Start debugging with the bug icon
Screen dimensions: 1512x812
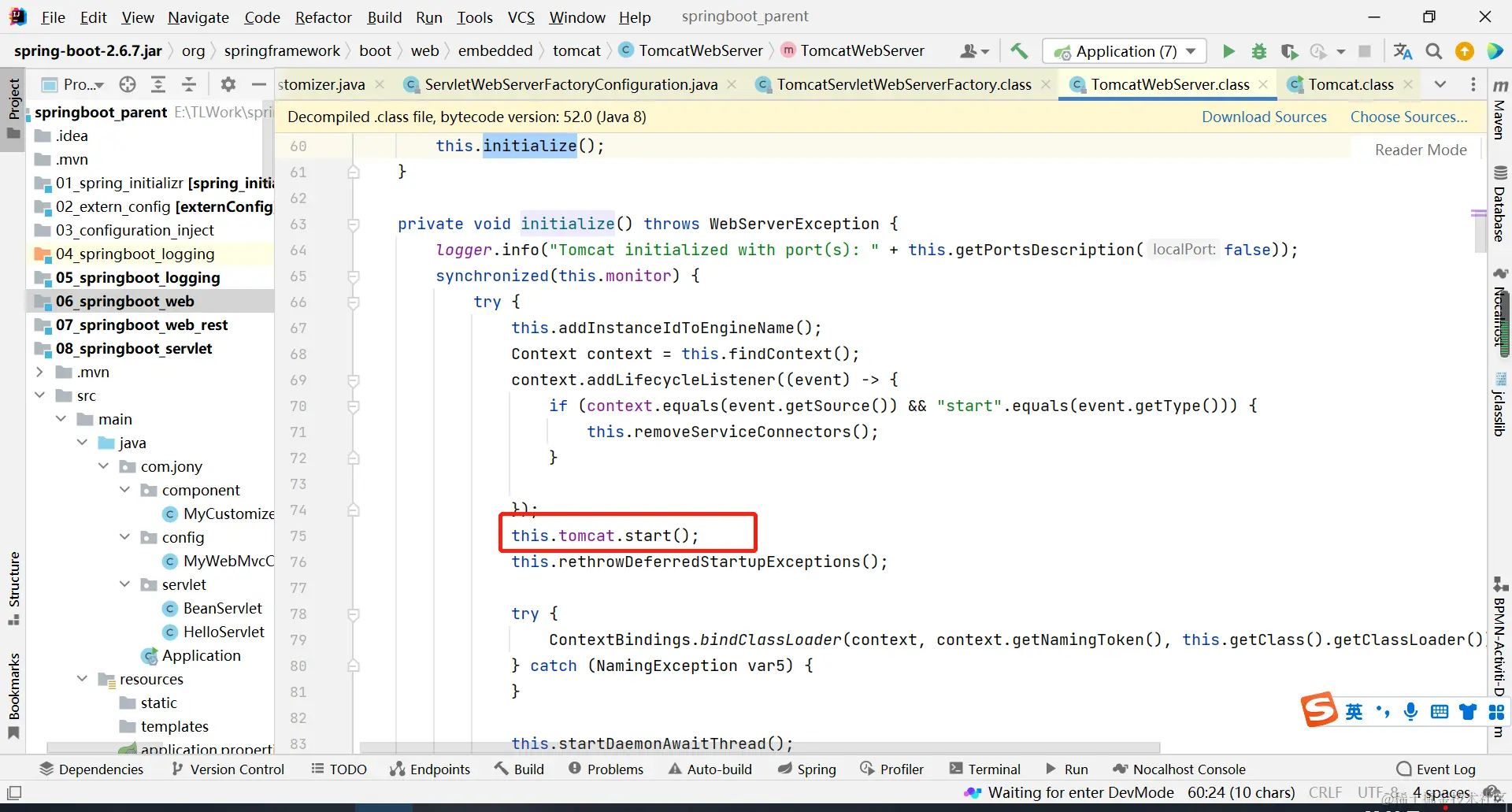tap(1259, 51)
